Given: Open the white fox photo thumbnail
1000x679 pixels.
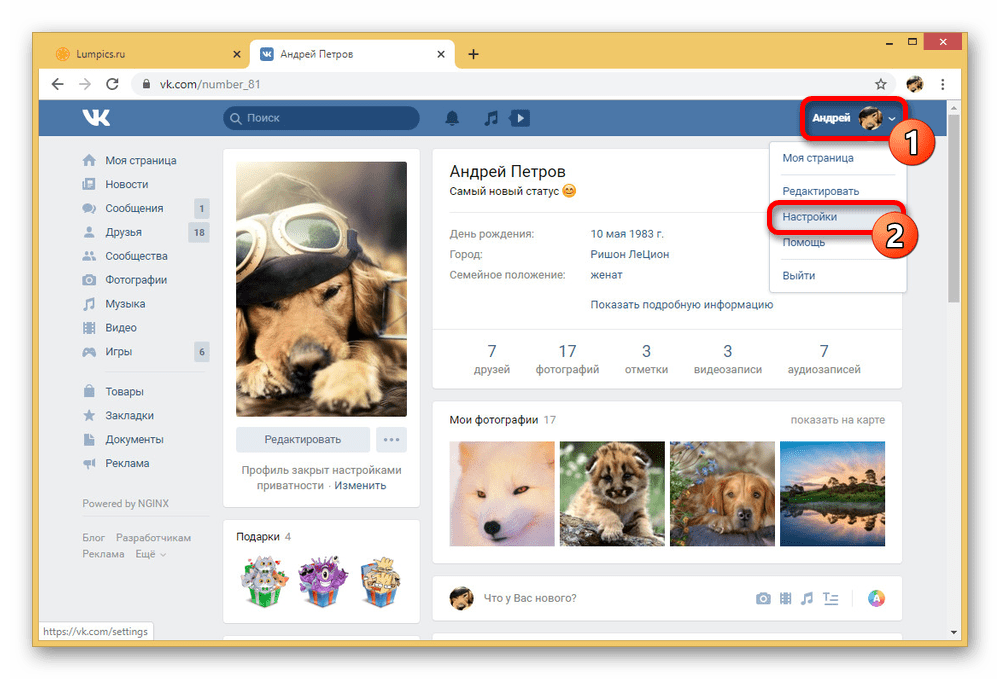Looking at the screenshot, I should (x=502, y=493).
